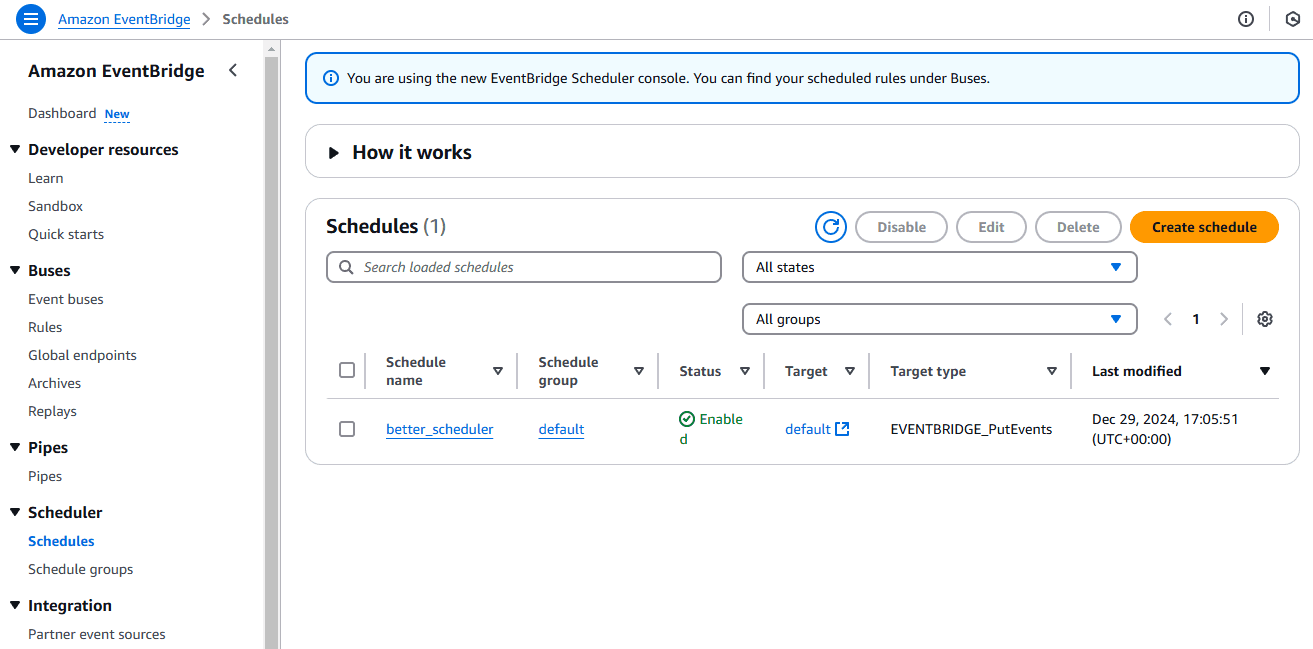Check the better_scheduler row checkbox
1313x649 pixels.
click(347, 429)
